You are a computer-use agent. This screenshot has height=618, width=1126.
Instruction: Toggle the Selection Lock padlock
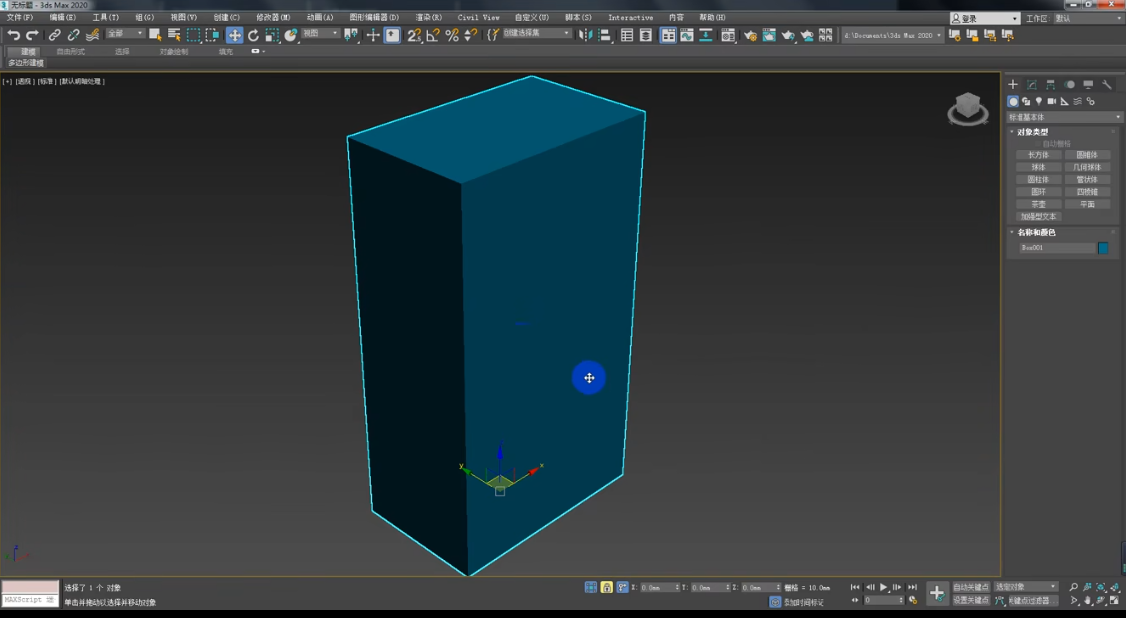(607, 587)
